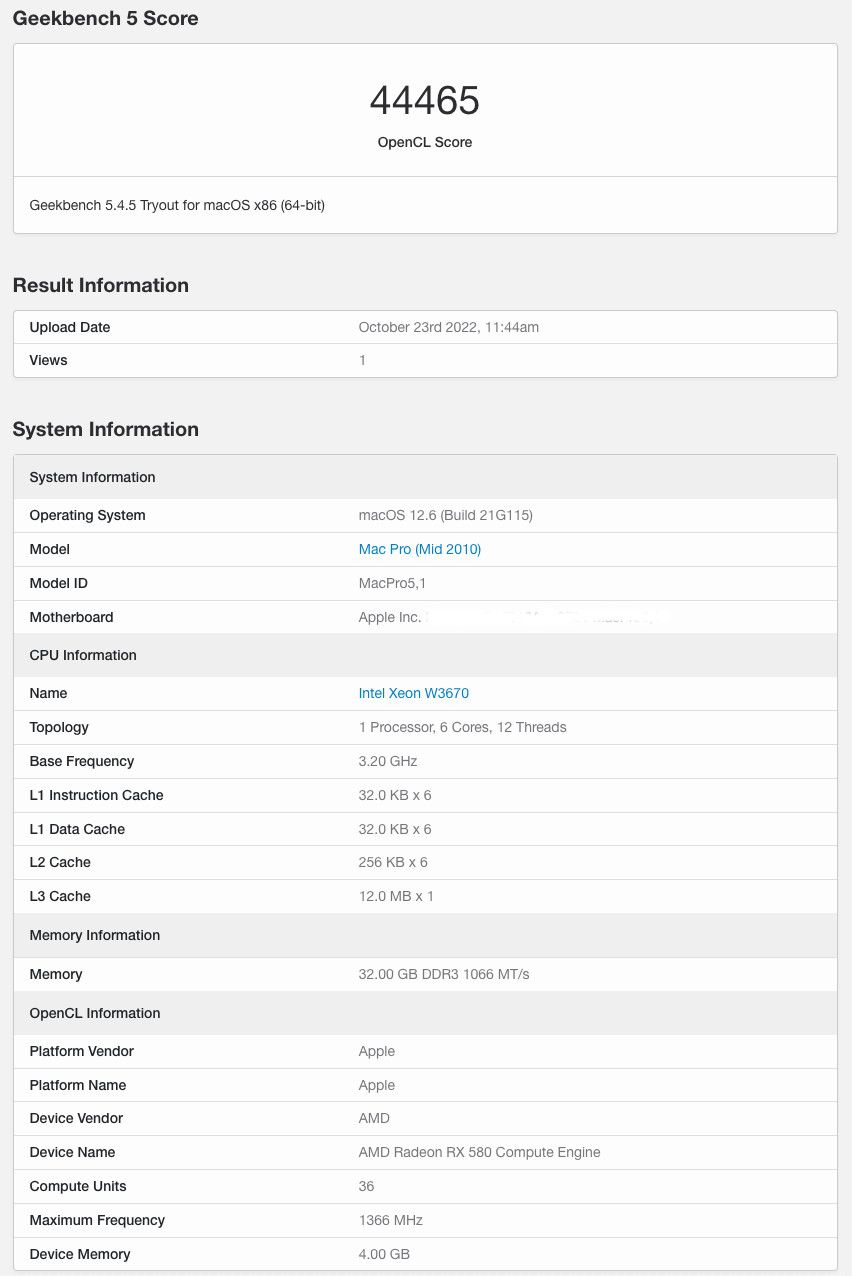The height and width of the screenshot is (1276, 852).
Task: Select the 12.0 MB x 1 value
Action: click(x=396, y=896)
